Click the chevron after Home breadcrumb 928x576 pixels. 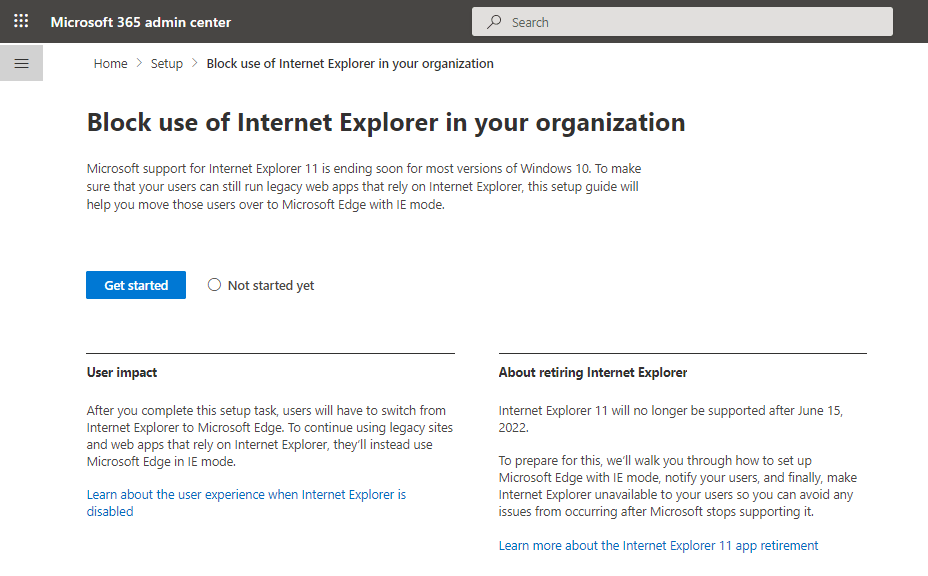coord(139,63)
